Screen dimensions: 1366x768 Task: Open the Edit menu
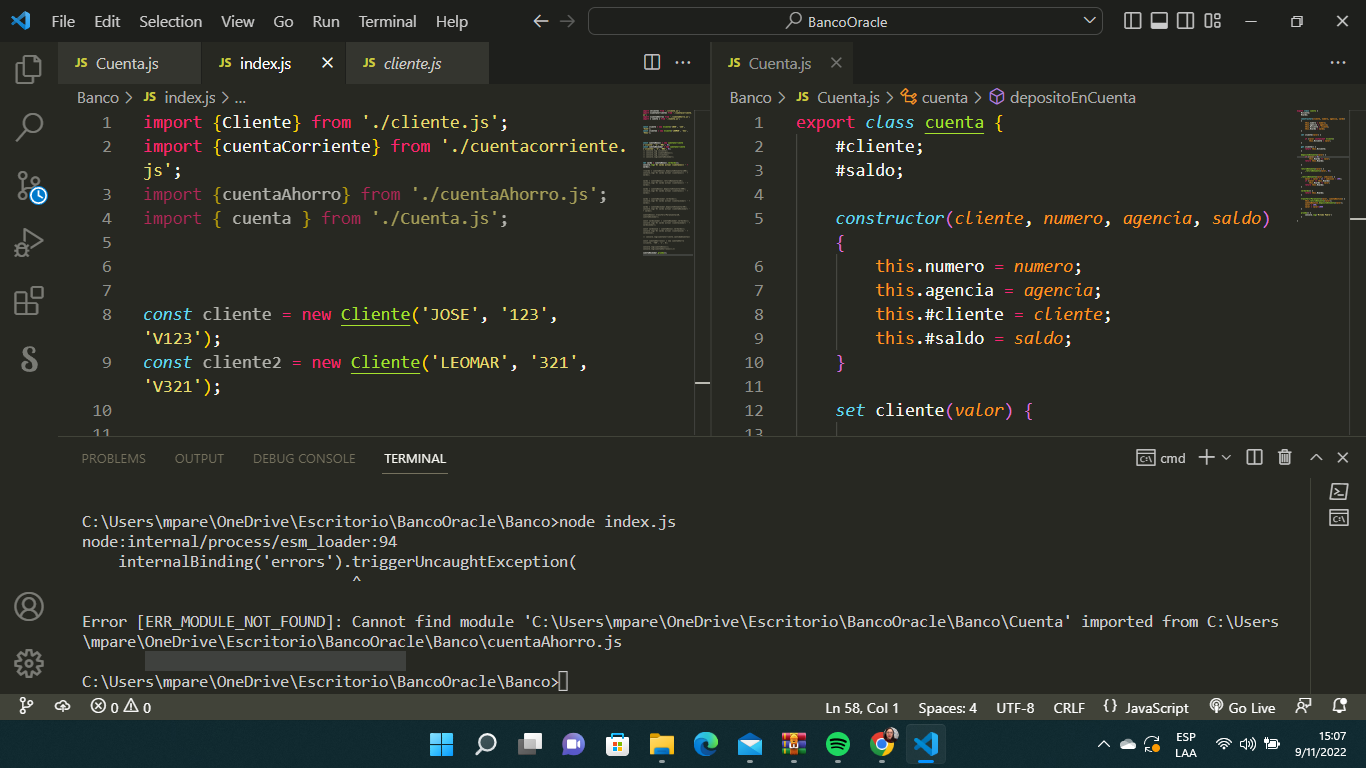[107, 21]
